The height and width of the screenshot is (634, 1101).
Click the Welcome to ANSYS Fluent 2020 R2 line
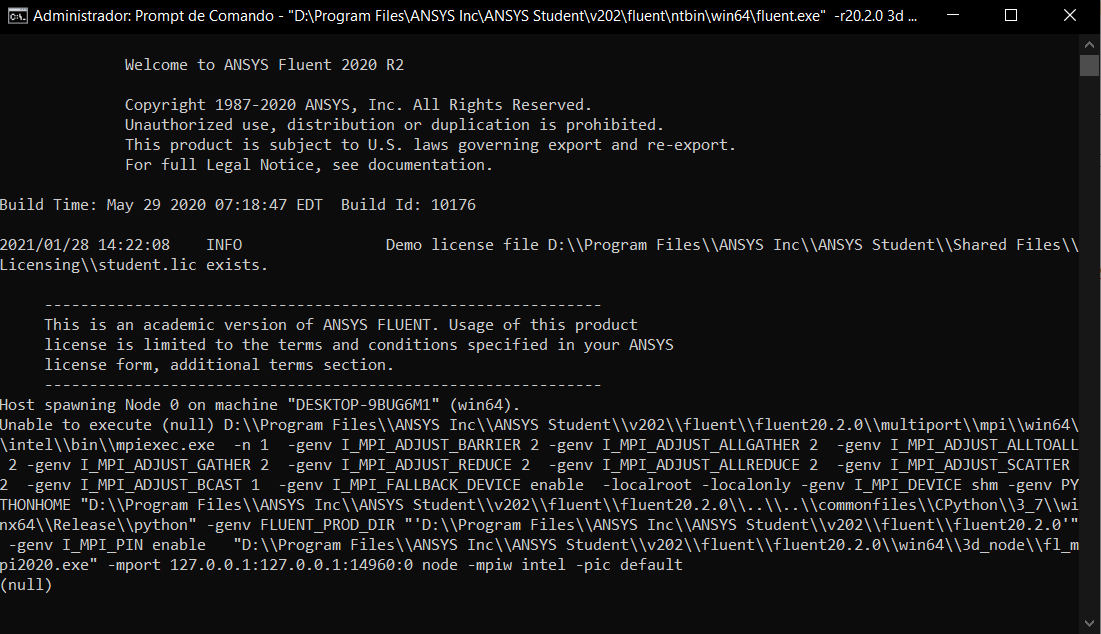pyautogui.click(x=264, y=65)
